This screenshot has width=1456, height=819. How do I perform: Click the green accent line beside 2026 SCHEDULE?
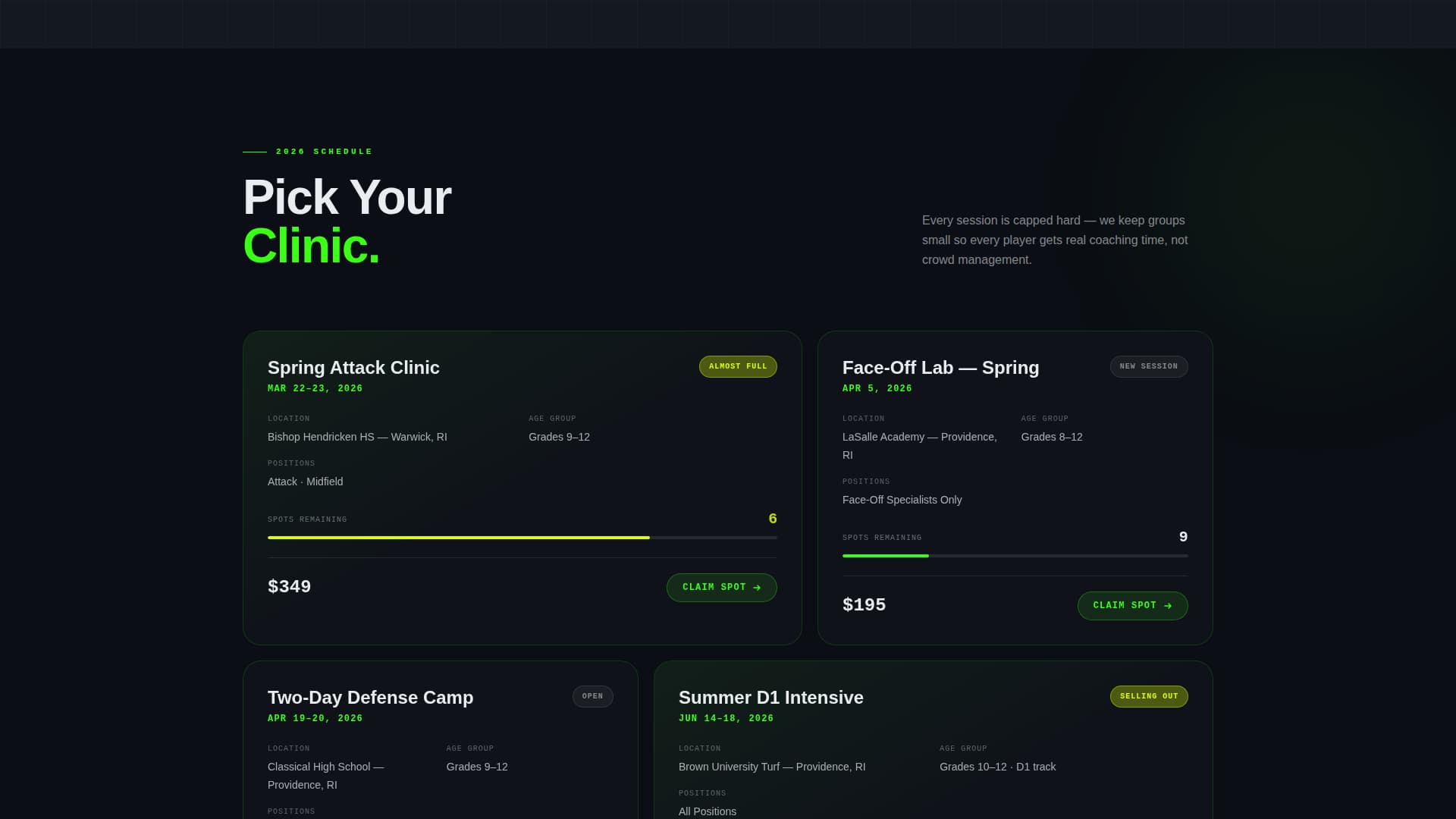pyautogui.click(x=253, y=151)
